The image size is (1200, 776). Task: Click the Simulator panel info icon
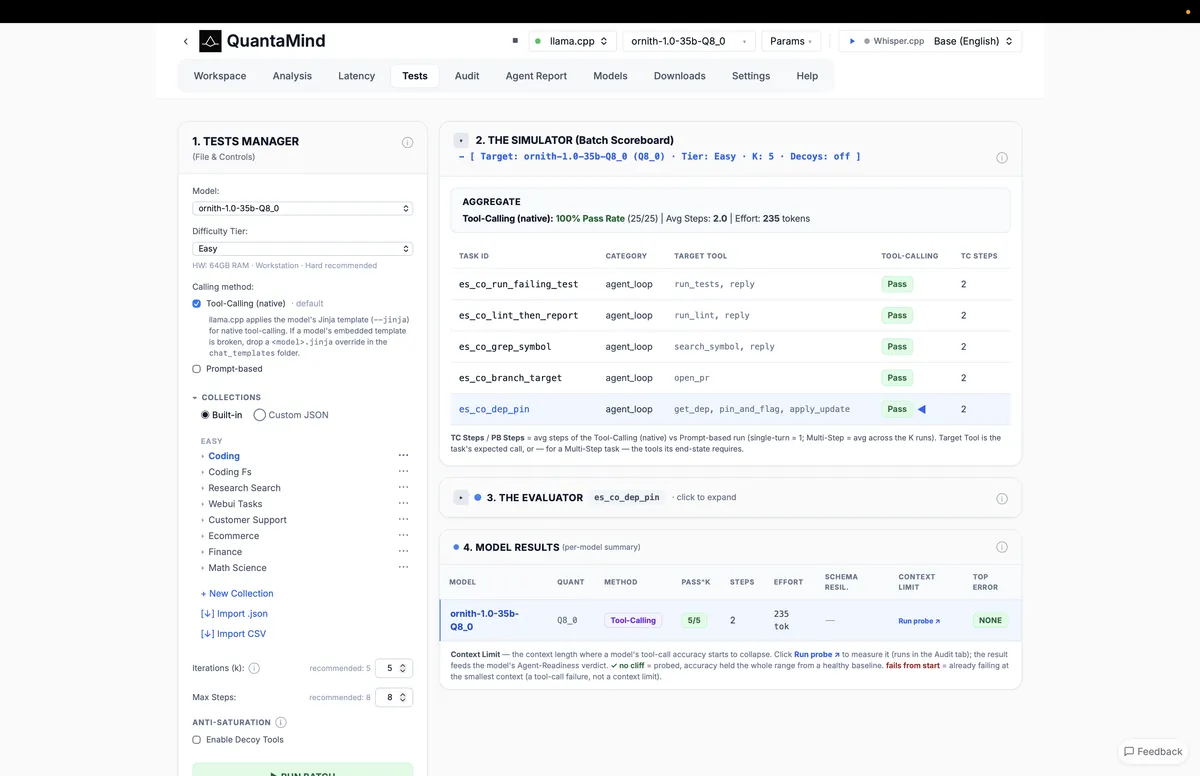1002,158
